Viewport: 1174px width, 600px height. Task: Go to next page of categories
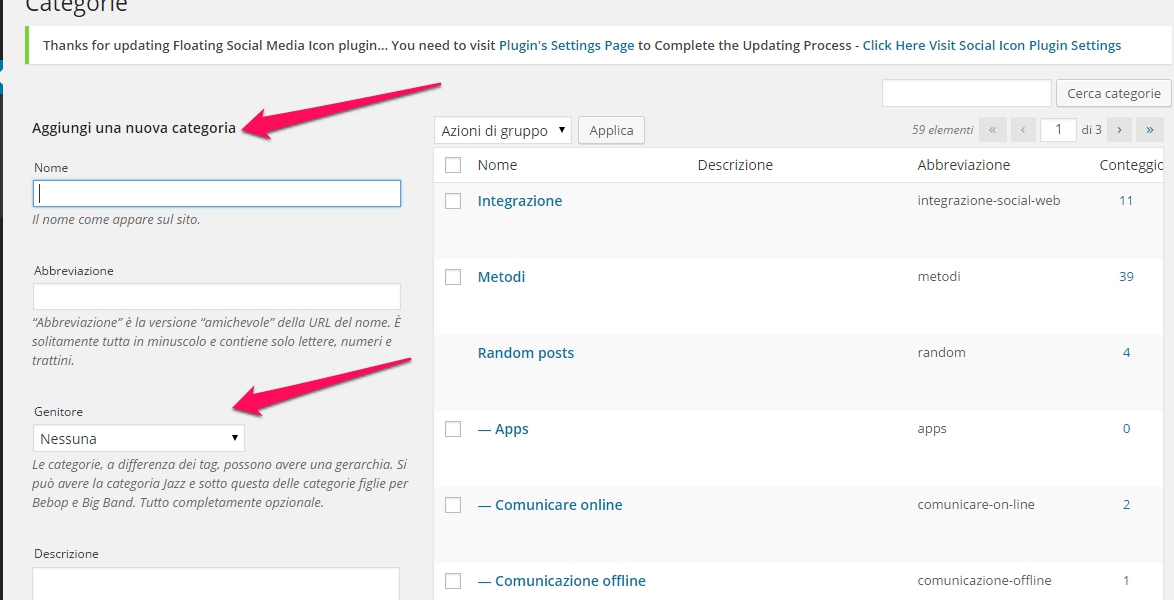[x=1120, y=130]
